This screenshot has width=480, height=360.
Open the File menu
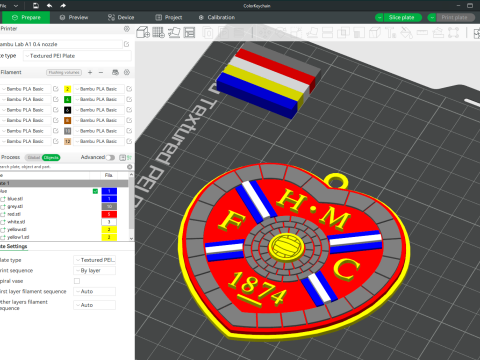click(x=3, y=6)
